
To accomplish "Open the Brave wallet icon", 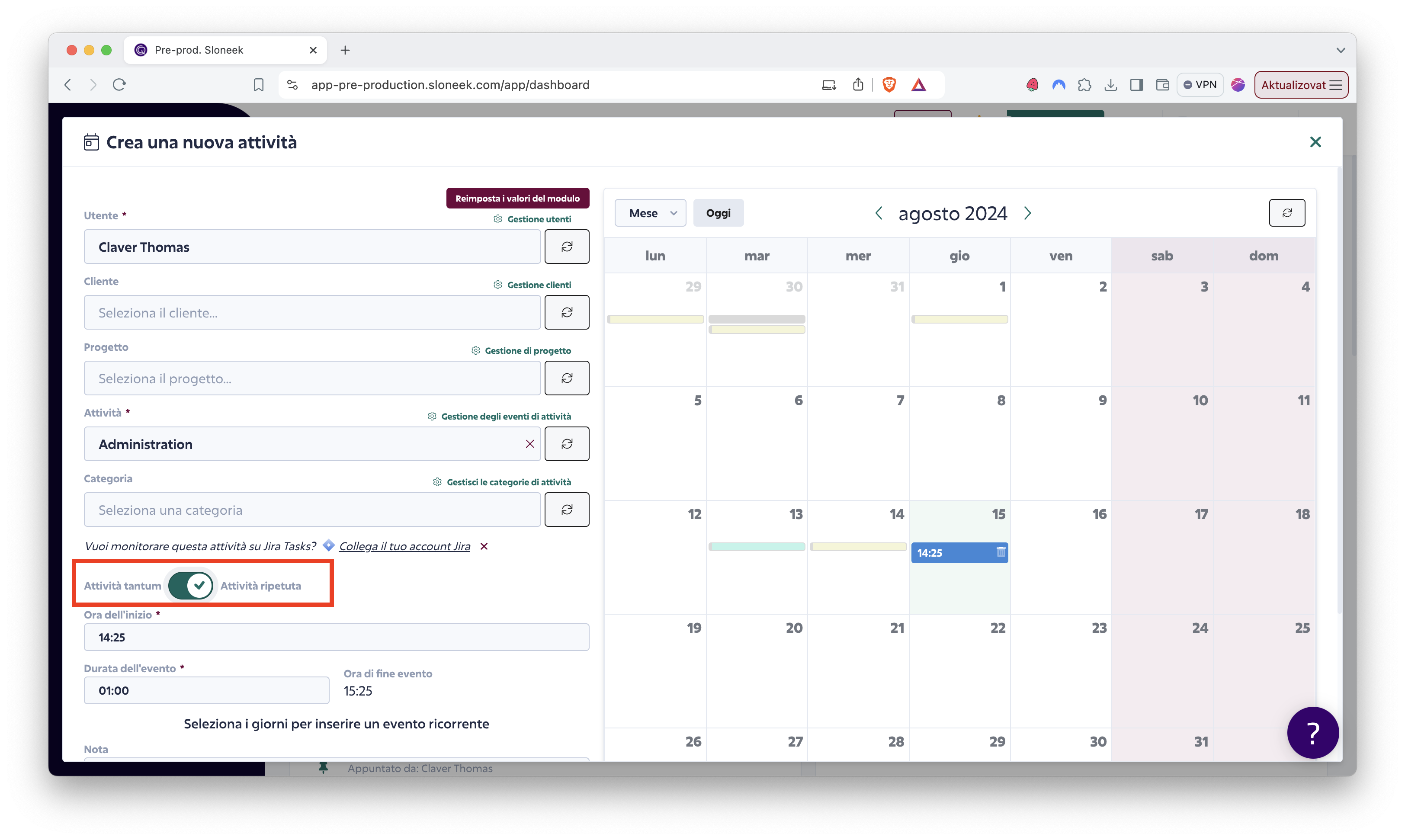I will (x=1162, y=85).
